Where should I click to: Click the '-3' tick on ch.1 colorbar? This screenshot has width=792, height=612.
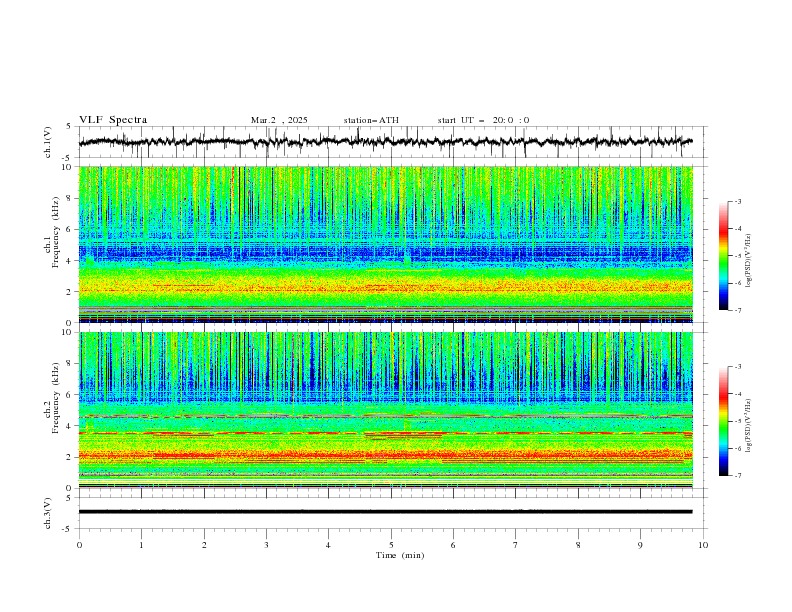737,201
